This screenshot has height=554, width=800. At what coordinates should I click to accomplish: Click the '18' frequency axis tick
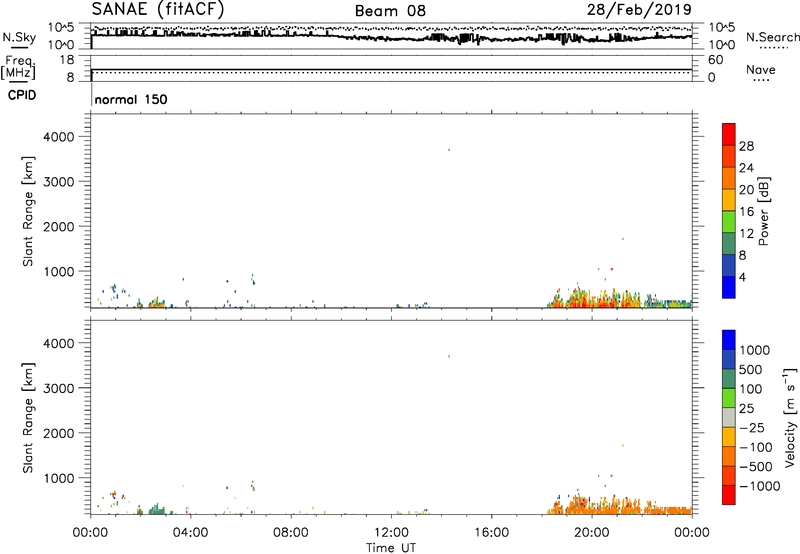tap(67, 60)
